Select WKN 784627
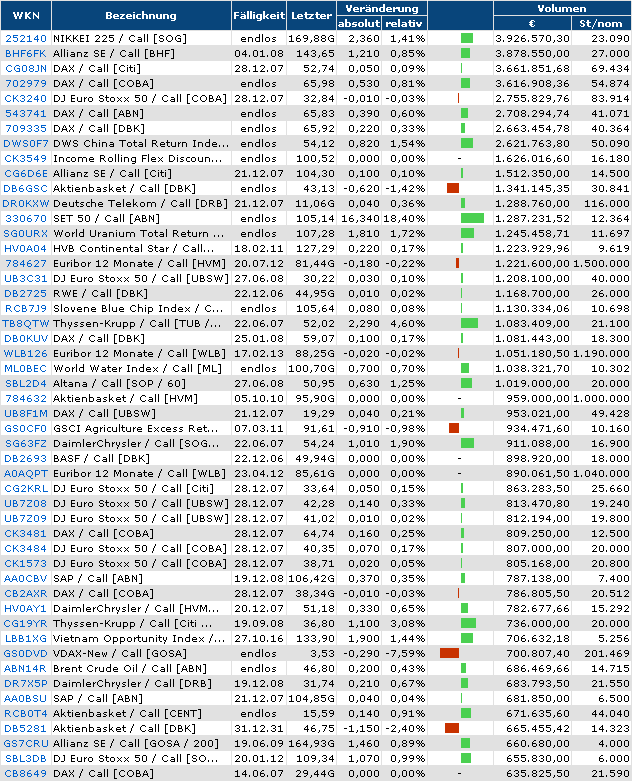The width and height of the screenshot is (632, 781). (x=25, y=263)
